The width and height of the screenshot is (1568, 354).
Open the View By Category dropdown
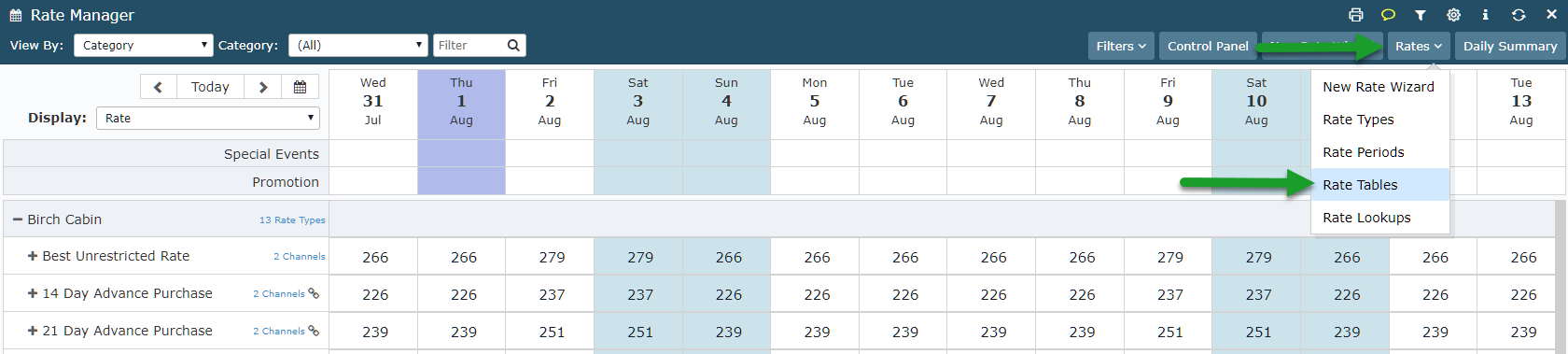coord(144,45)
